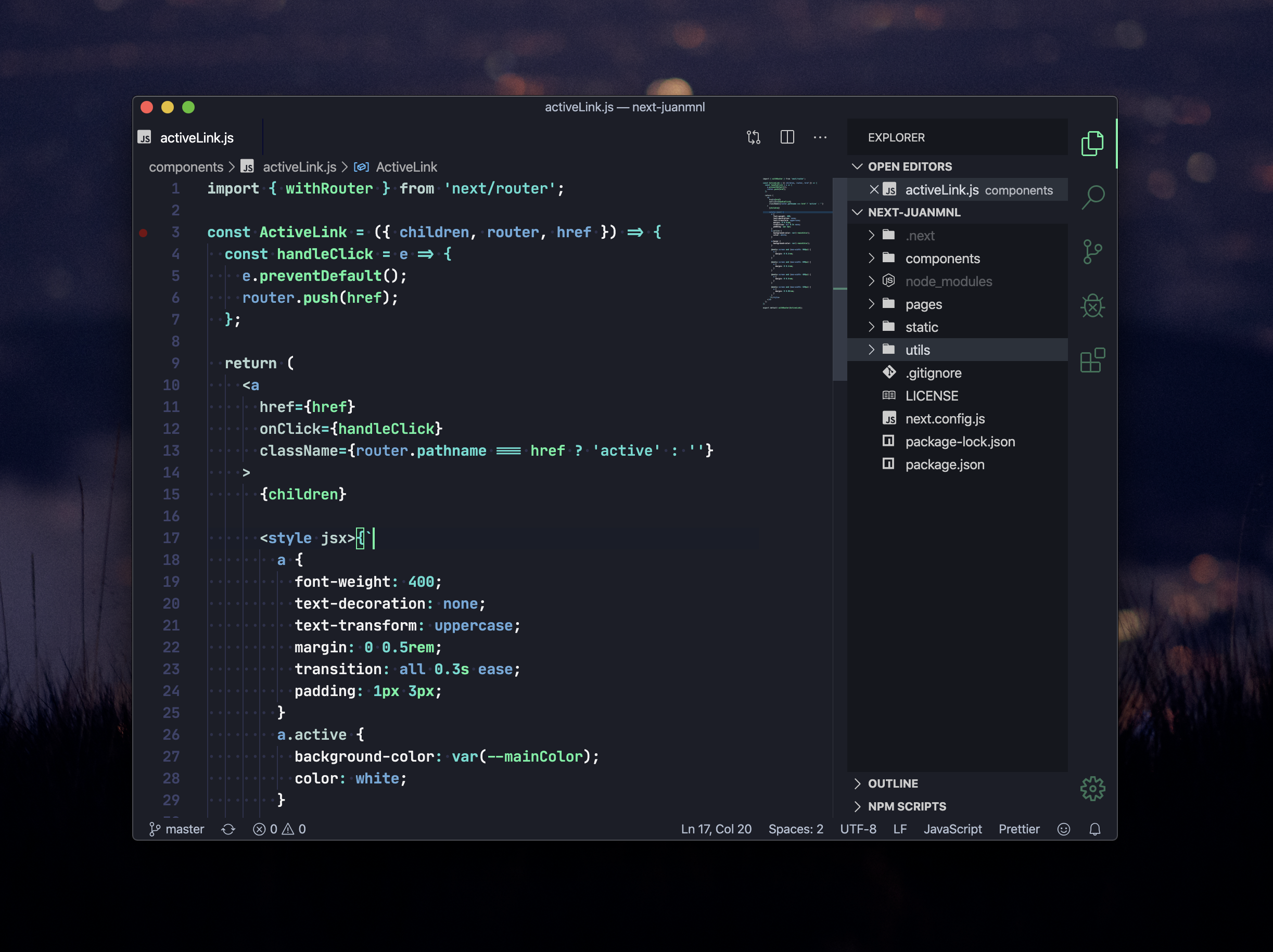
Task: Open the Debug view (bug icon)
Action: [x=1092, y=306]
